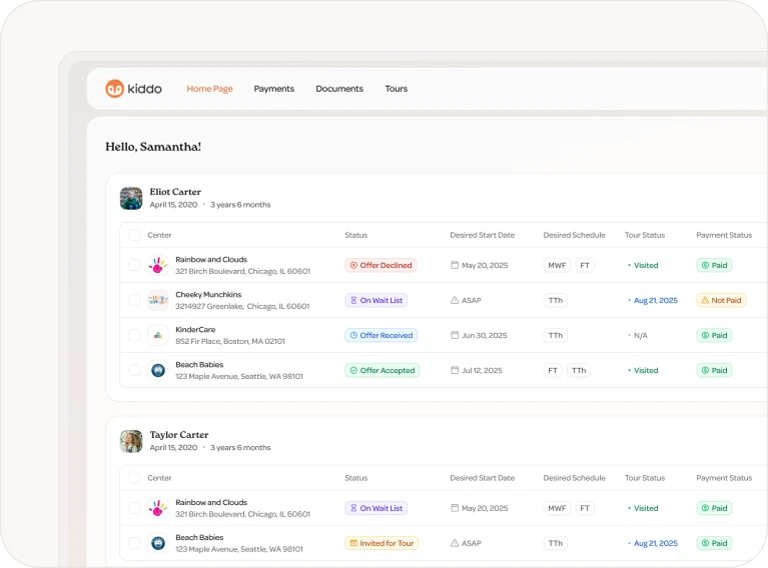Click Visited tour status in Eliot's Beach Babies row
Viewport: 768px width, 568px height.
[646, 370]
